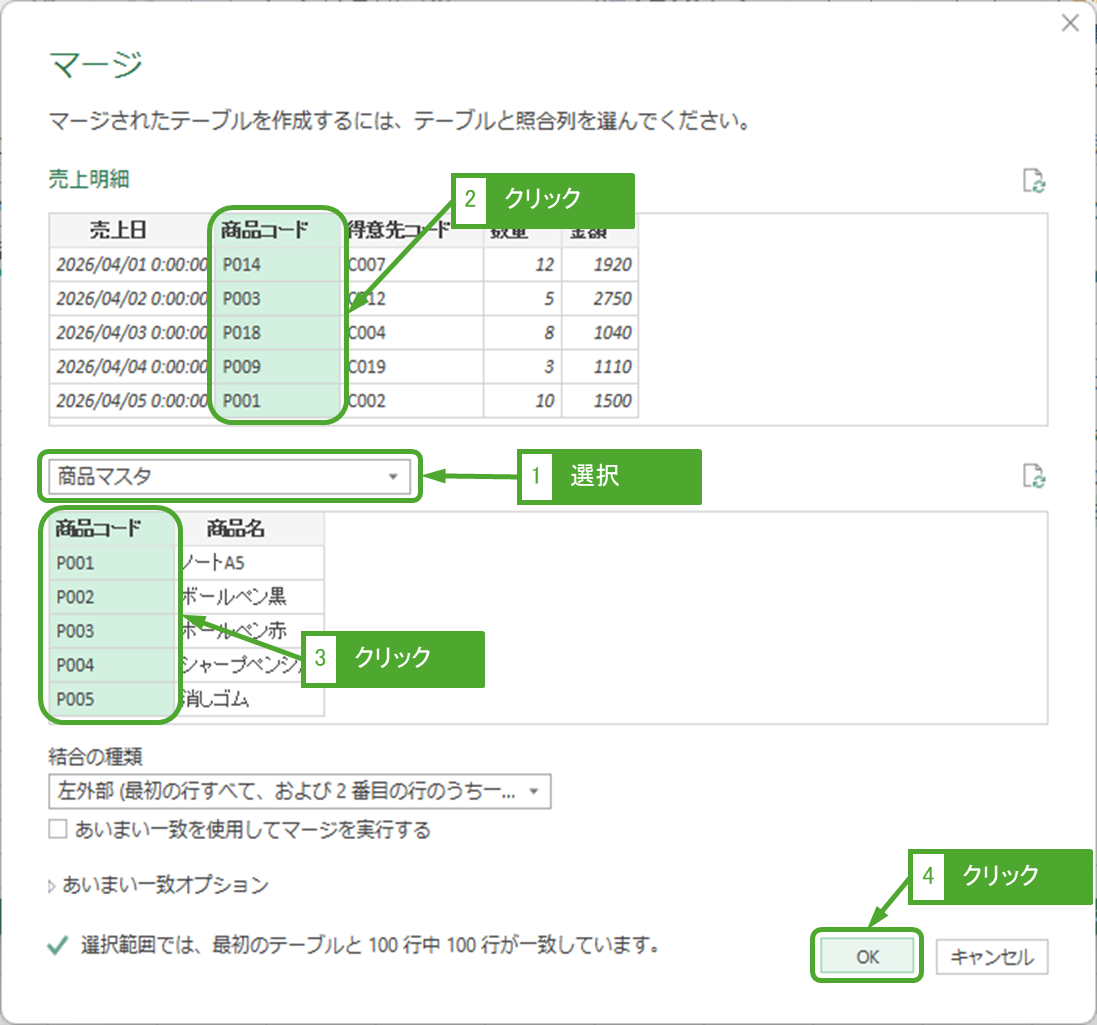Viewport: 1097px width, 1025px height.
Task: Select 金額 column in the top table
Action: 600,238
